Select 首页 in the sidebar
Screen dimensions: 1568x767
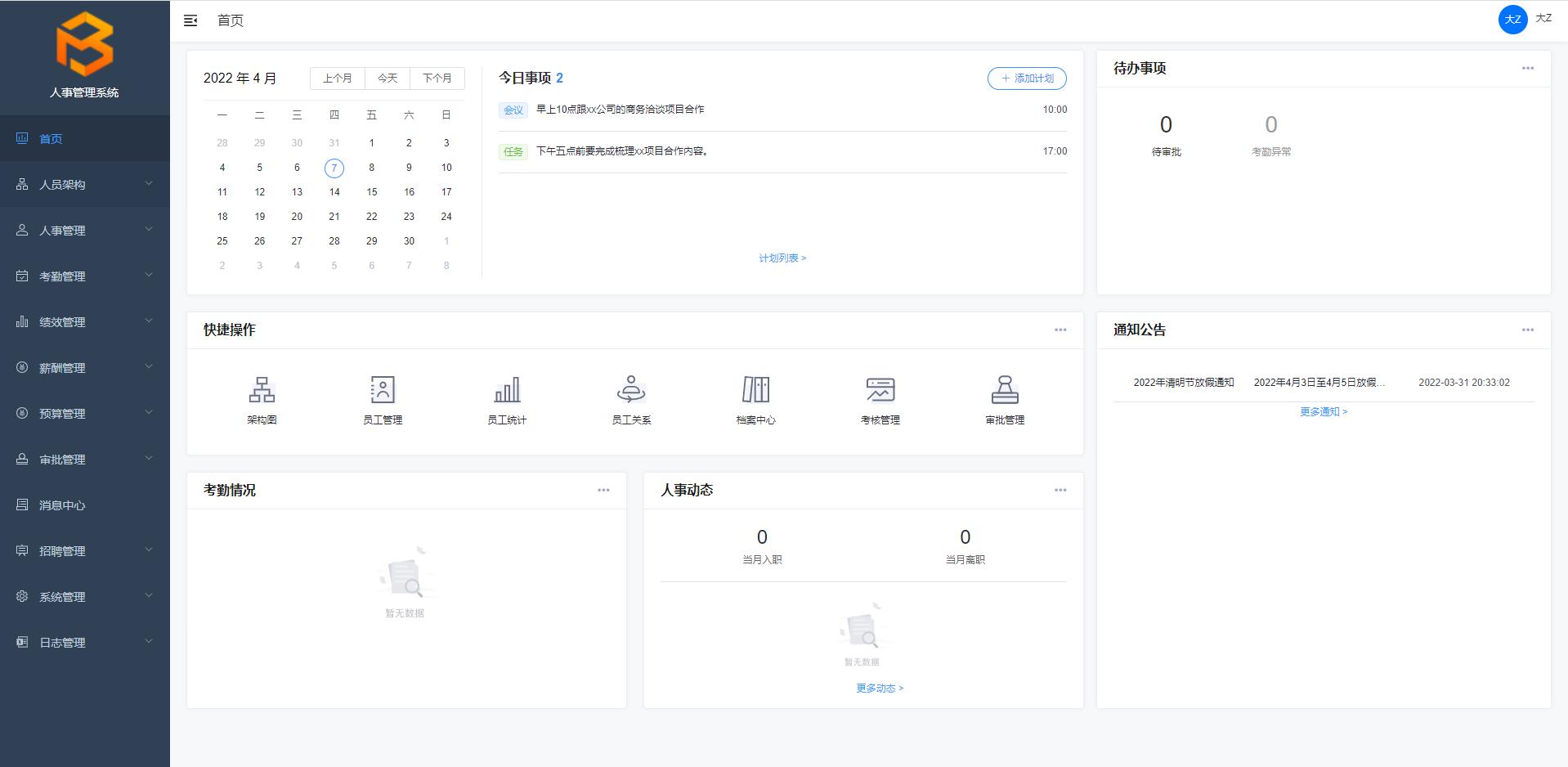tap(52, 138)
